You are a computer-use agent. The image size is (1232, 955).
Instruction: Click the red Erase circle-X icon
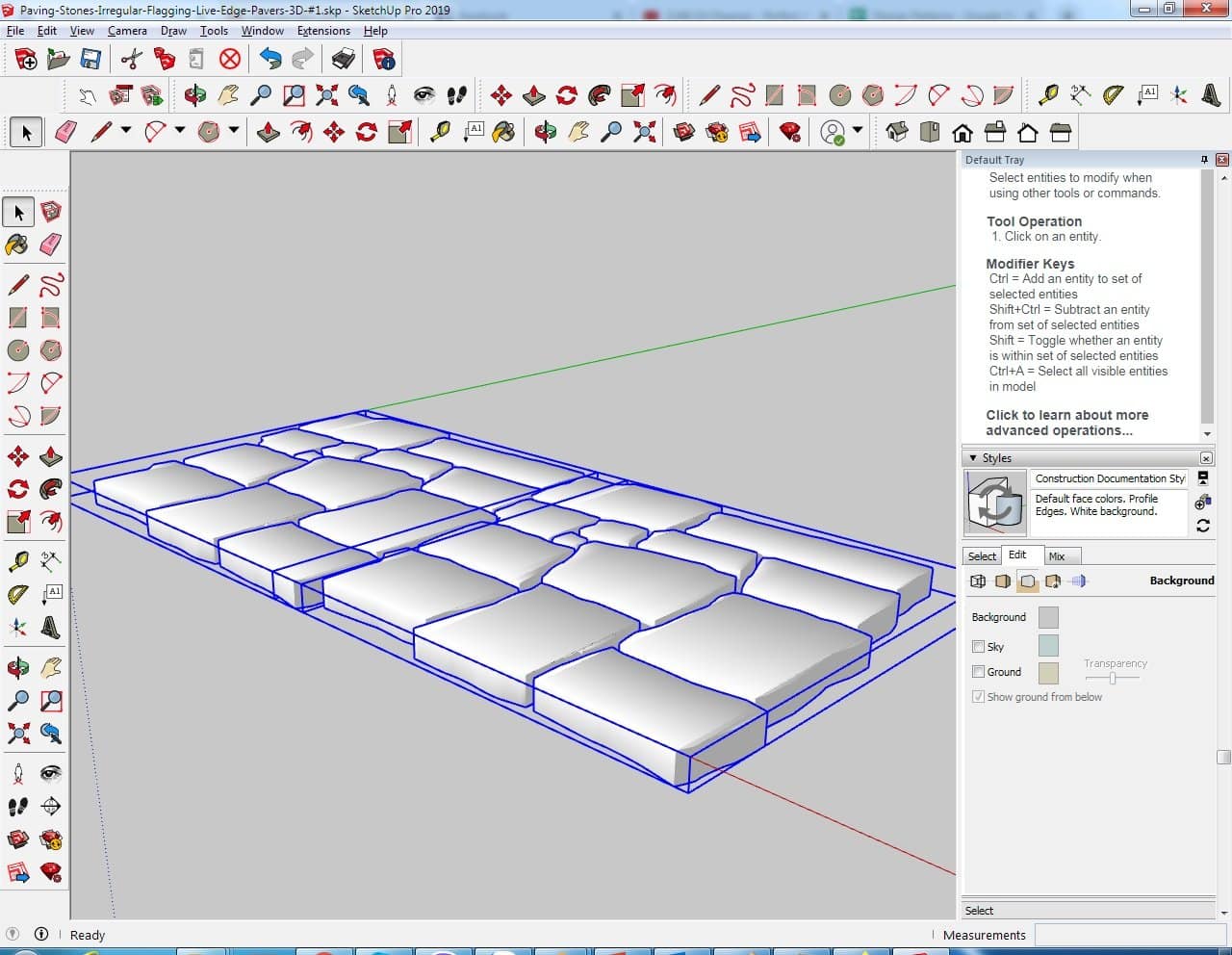[x=229, y=60]
